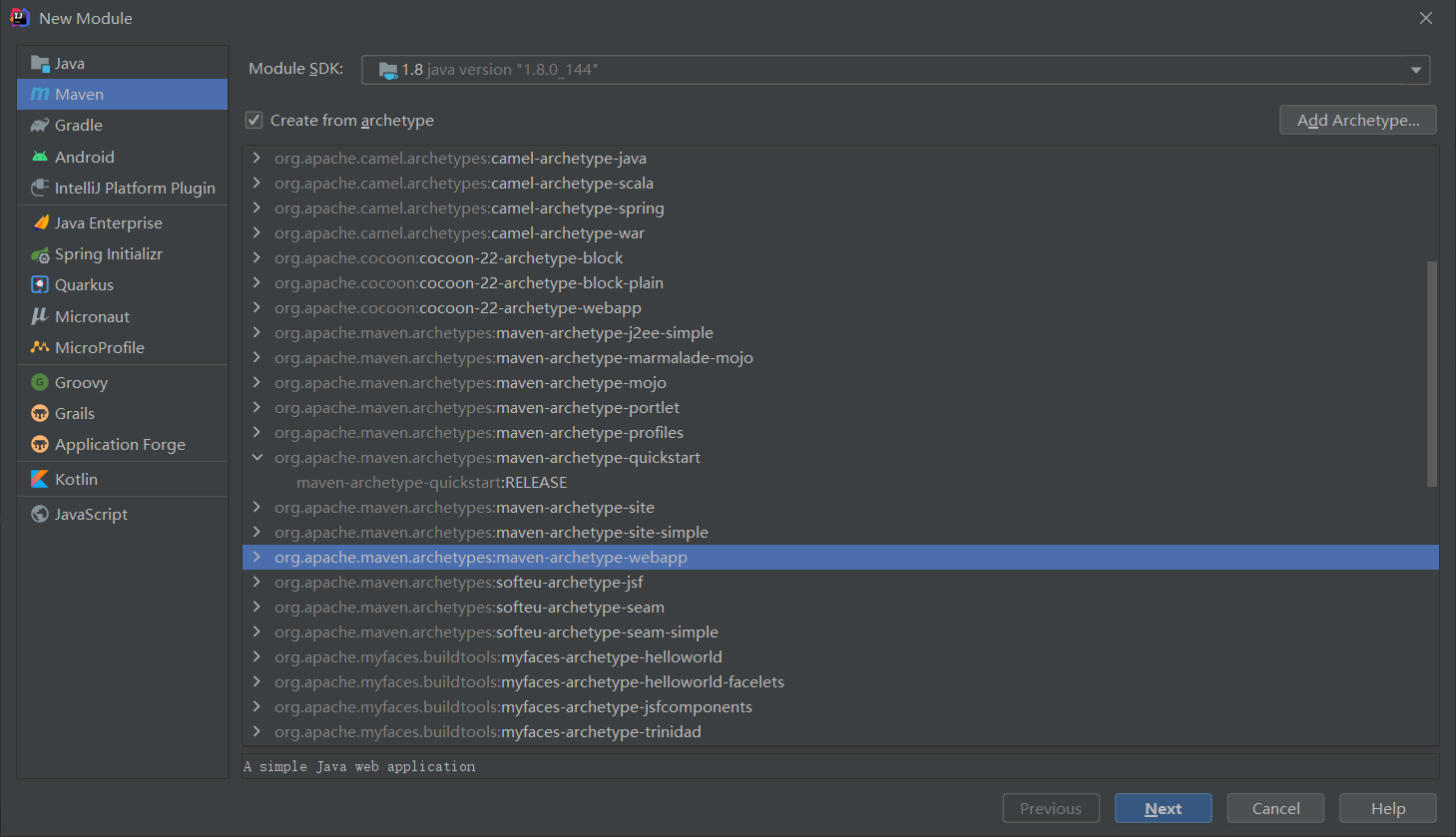Open the Module SDK dropdown arrow

coord(1415,70)
